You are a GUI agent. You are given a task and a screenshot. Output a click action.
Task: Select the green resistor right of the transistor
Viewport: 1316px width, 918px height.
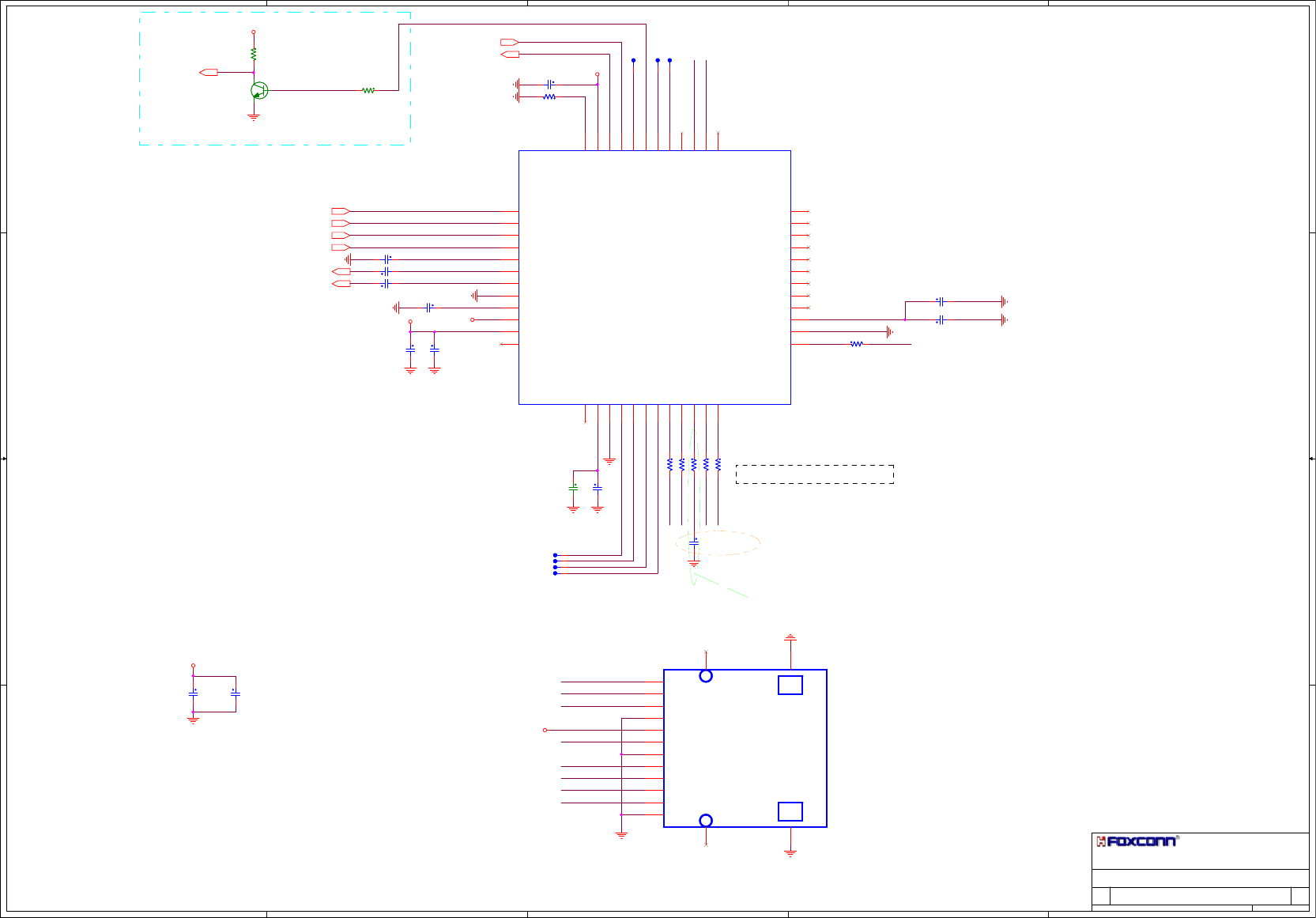pyautogui.click(x=368, y=91)
